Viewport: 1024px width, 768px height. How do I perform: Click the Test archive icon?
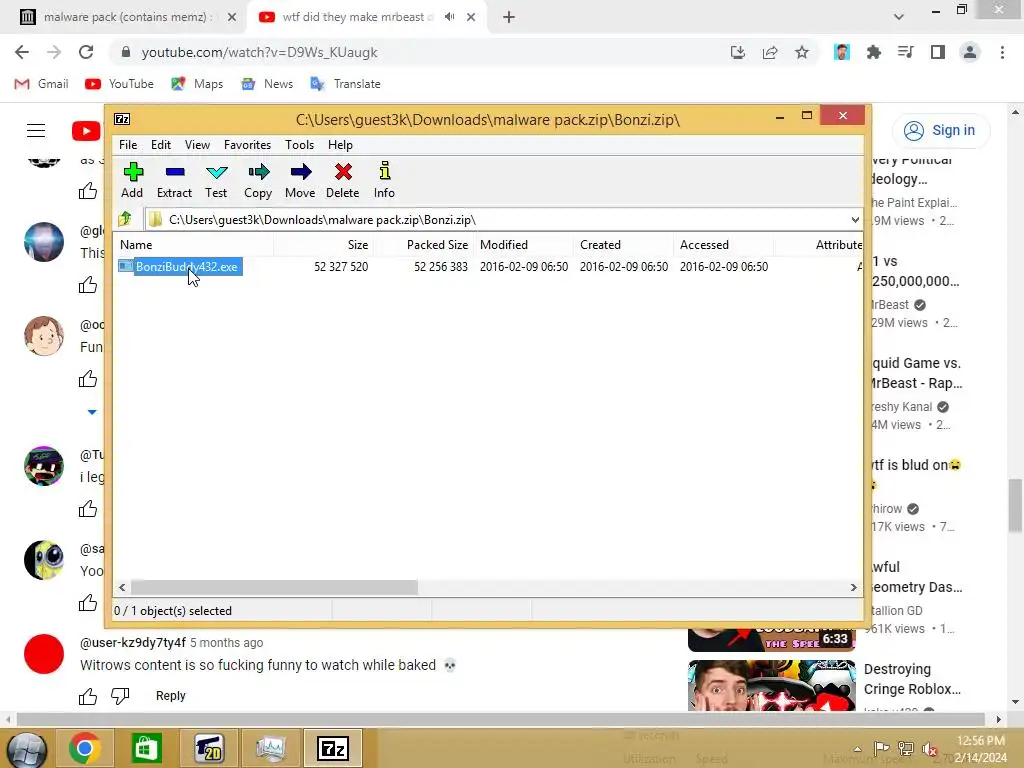point(216,180)
